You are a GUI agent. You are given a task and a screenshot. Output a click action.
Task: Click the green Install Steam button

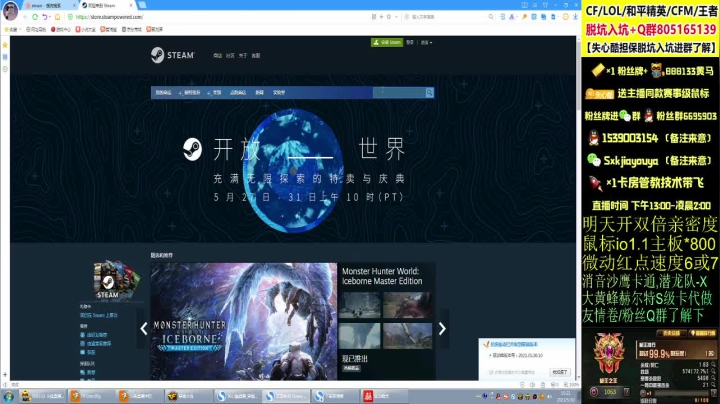(387, 42)
